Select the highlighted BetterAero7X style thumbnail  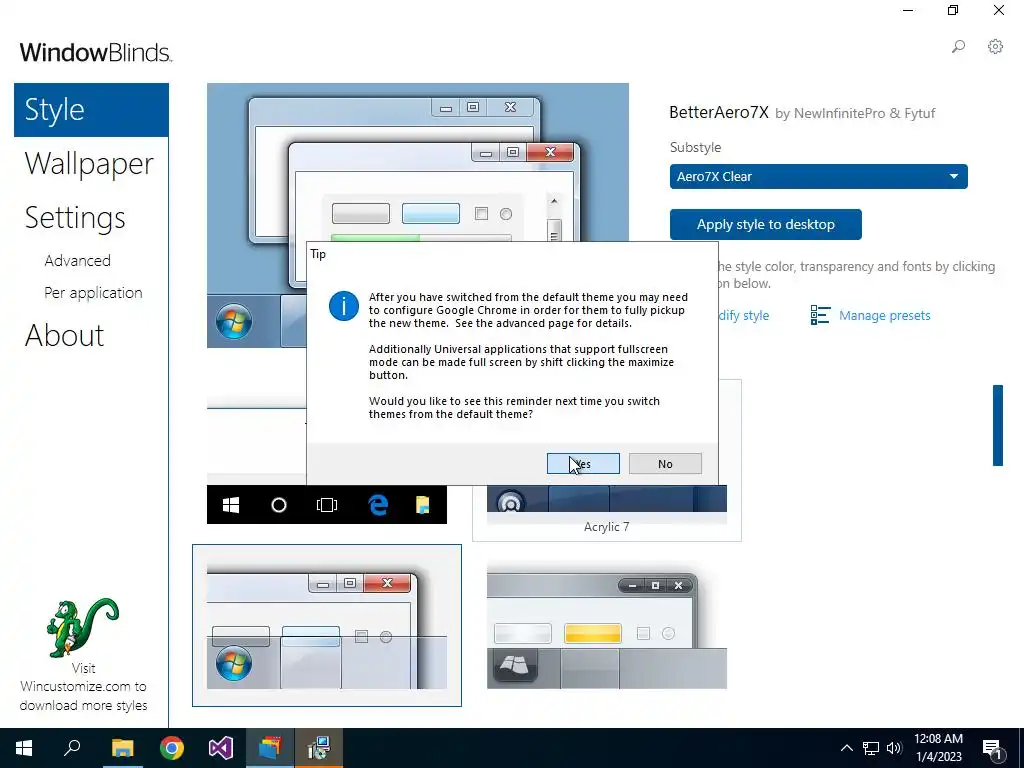click(327, 626)
